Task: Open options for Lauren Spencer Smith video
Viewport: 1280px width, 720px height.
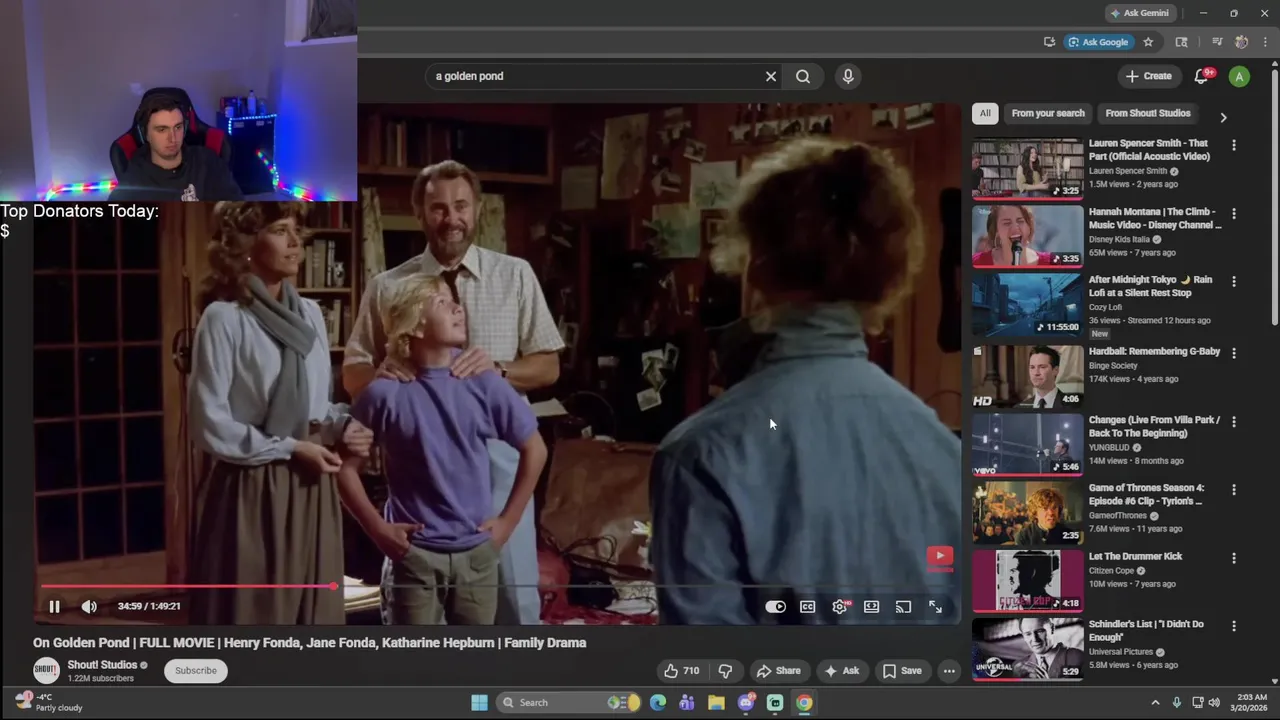Action: pos(1233,145)
